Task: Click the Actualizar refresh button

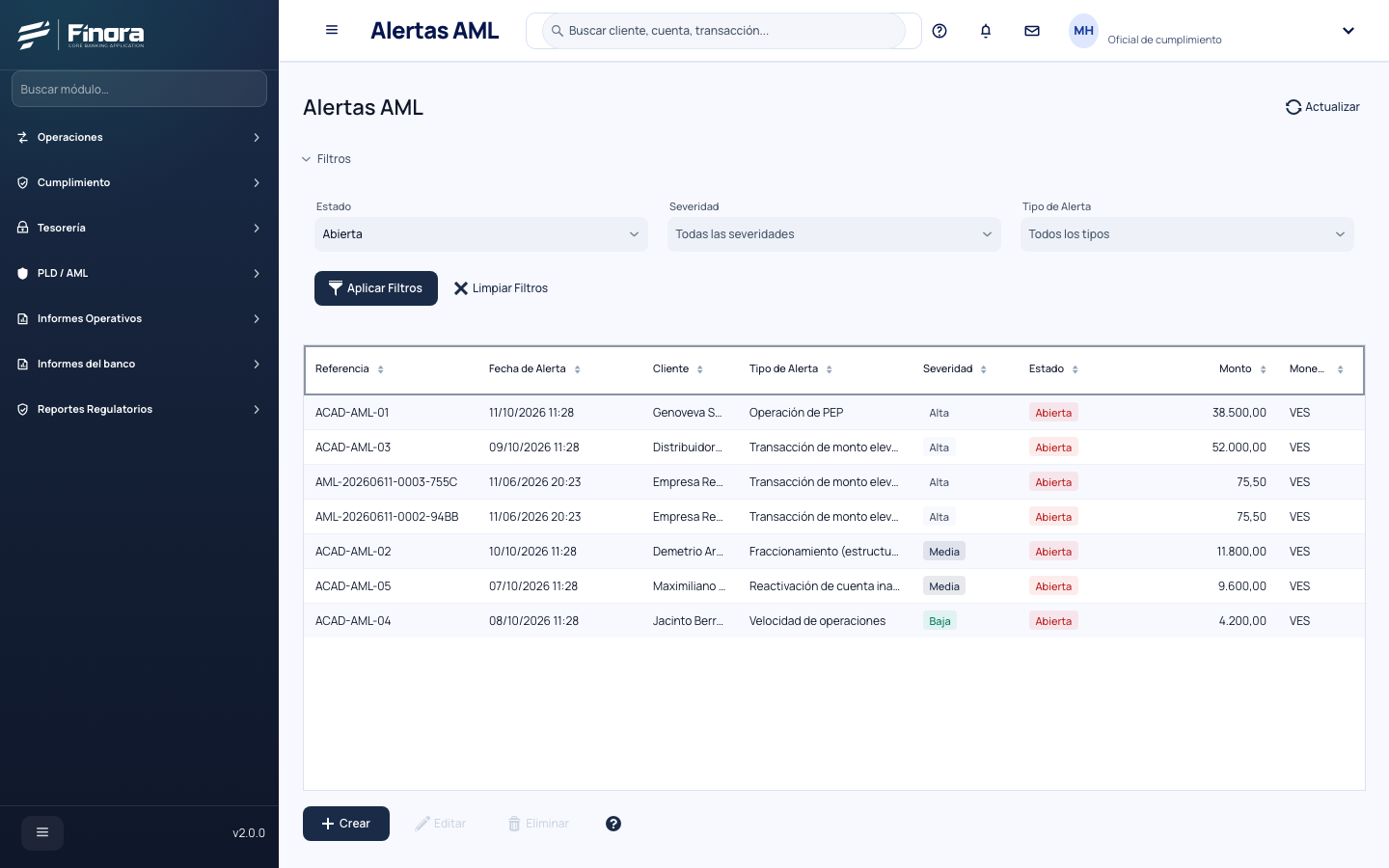Action: tap(1322, 107)
